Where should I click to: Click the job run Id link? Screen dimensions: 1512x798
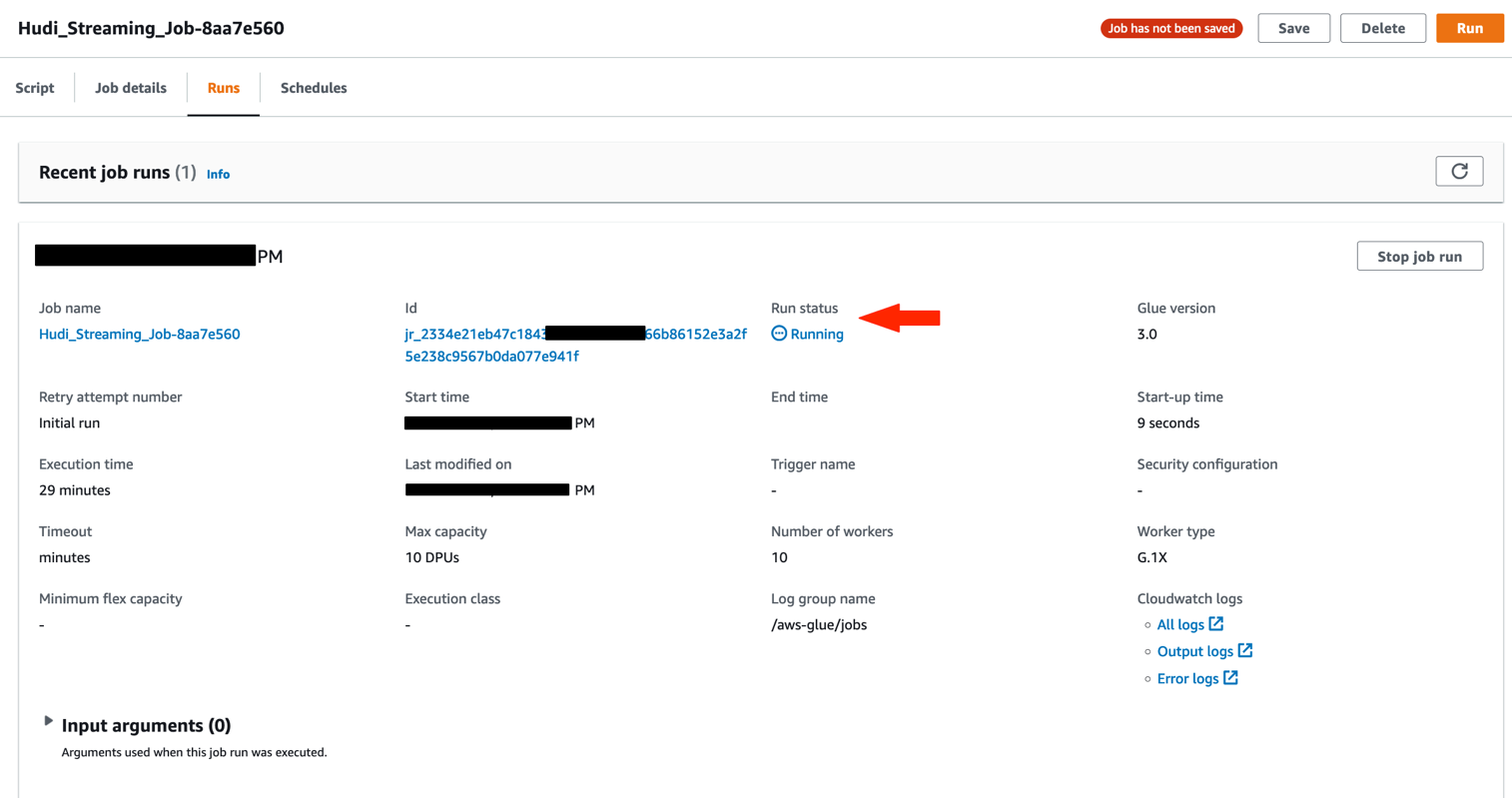point(575,345)
